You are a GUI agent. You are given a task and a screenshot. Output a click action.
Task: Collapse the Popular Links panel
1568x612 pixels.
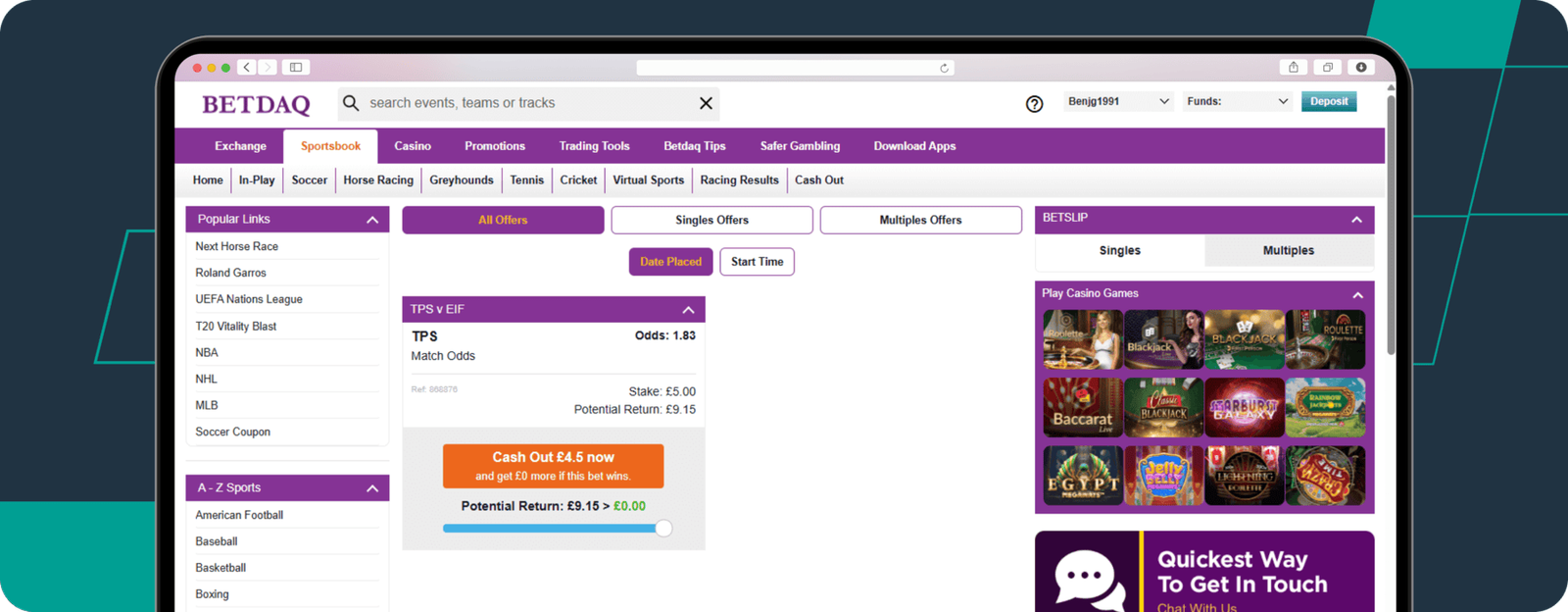click(x=372, y=220)
